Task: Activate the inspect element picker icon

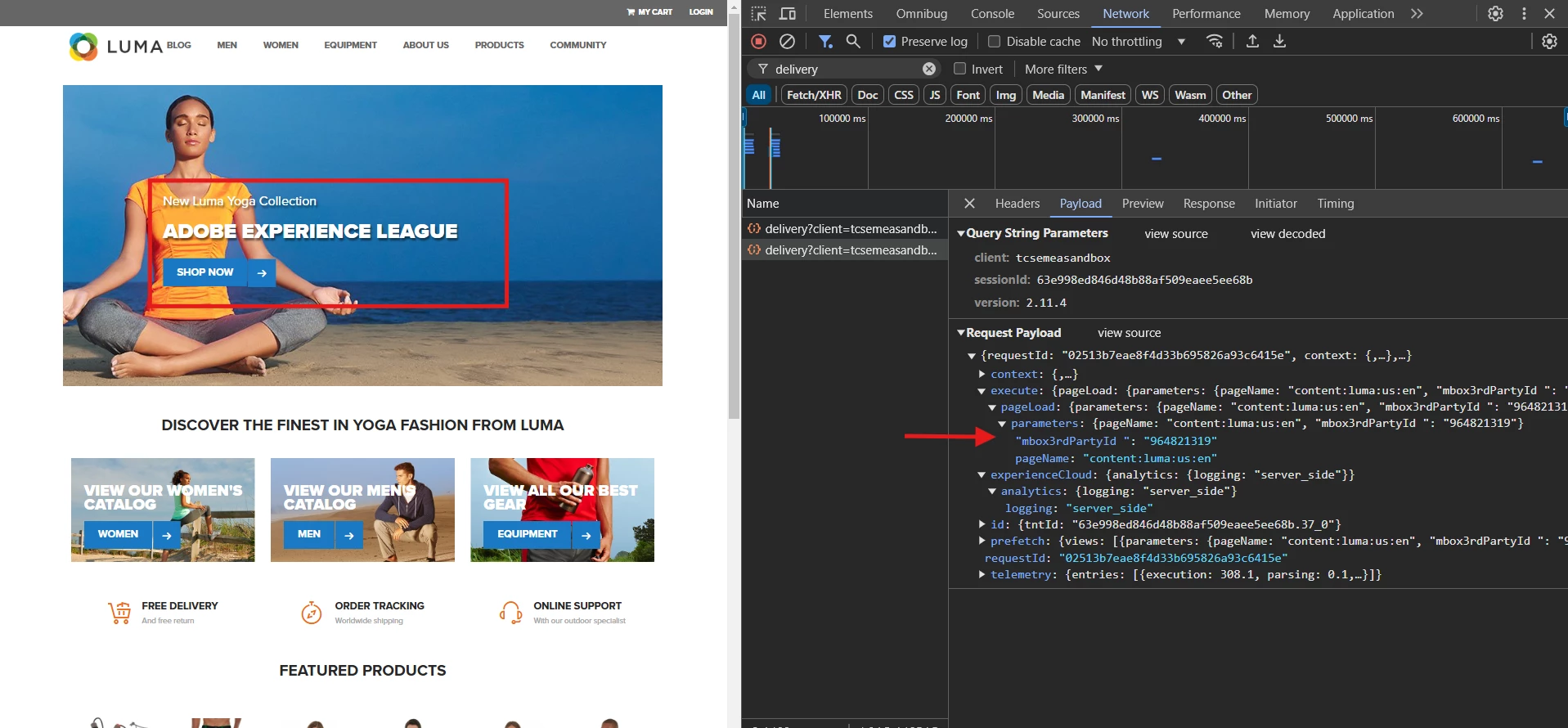Action: (758, 14)
